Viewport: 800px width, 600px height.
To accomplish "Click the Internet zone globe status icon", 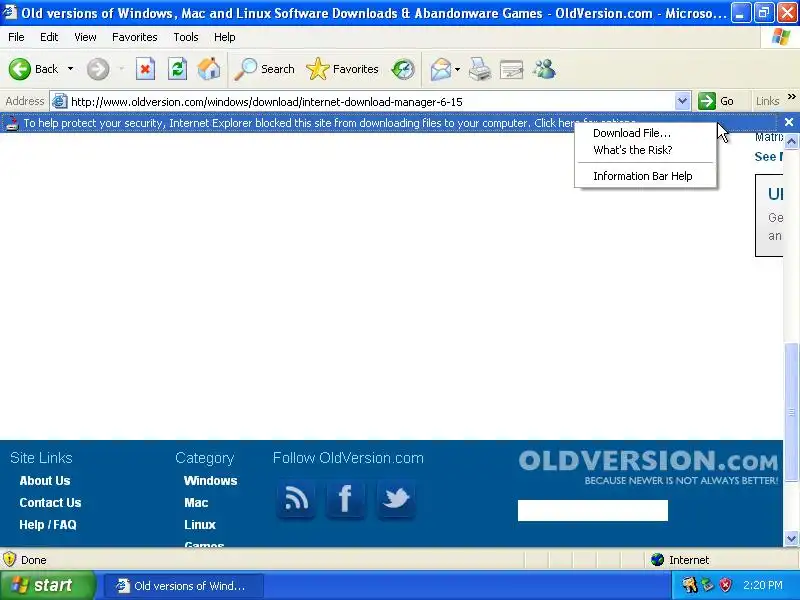I will click(x=657, y=560).
